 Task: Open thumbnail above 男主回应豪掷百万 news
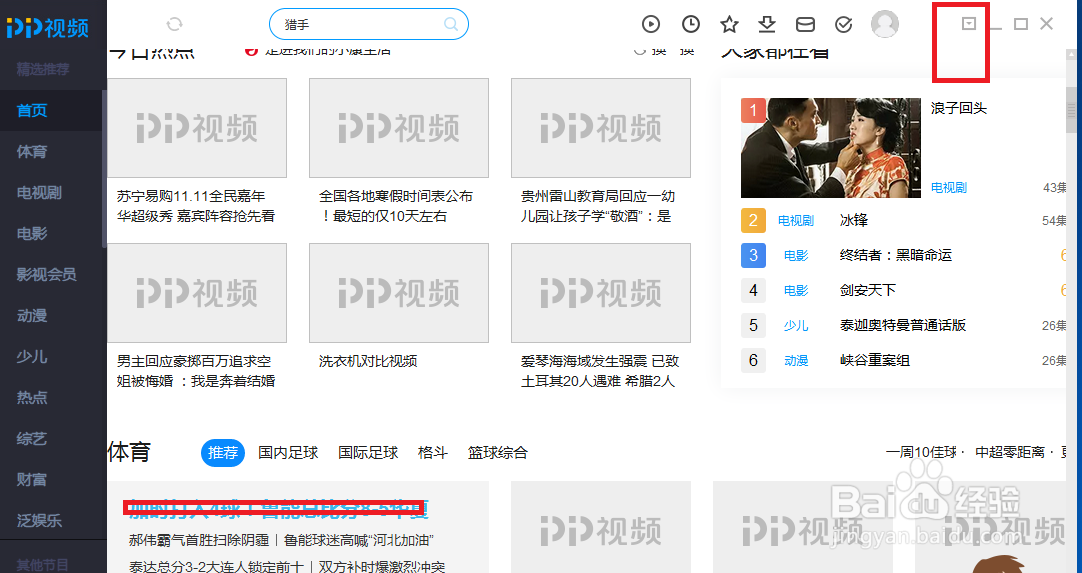tap(197, 293)
